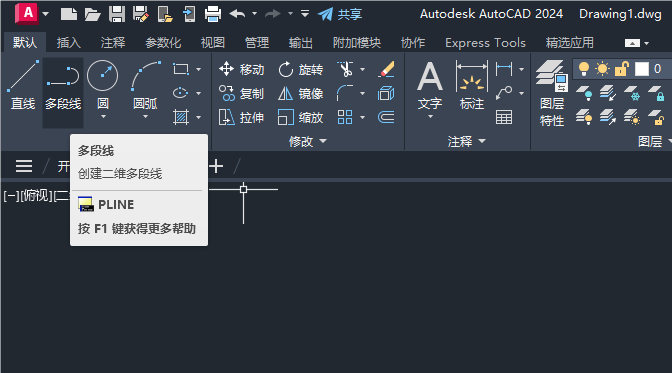Open the View (视图) ribbon tab

(213, 42)
